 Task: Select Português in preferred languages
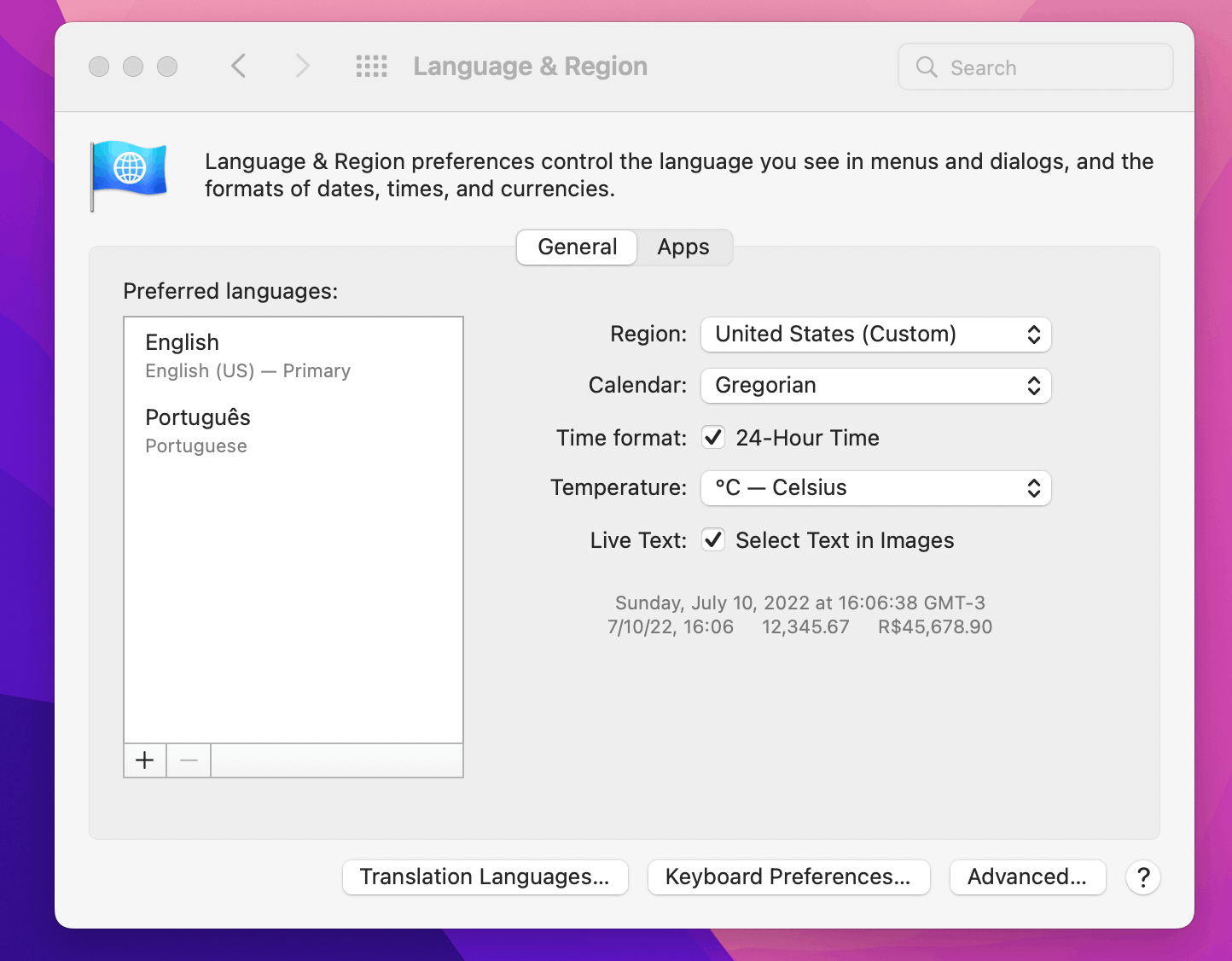[293, 430]
